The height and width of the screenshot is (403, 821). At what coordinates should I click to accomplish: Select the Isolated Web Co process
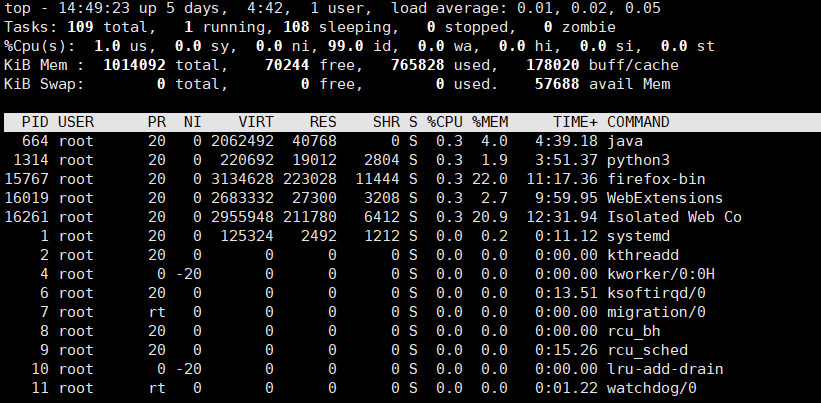[x=674, y=217]
